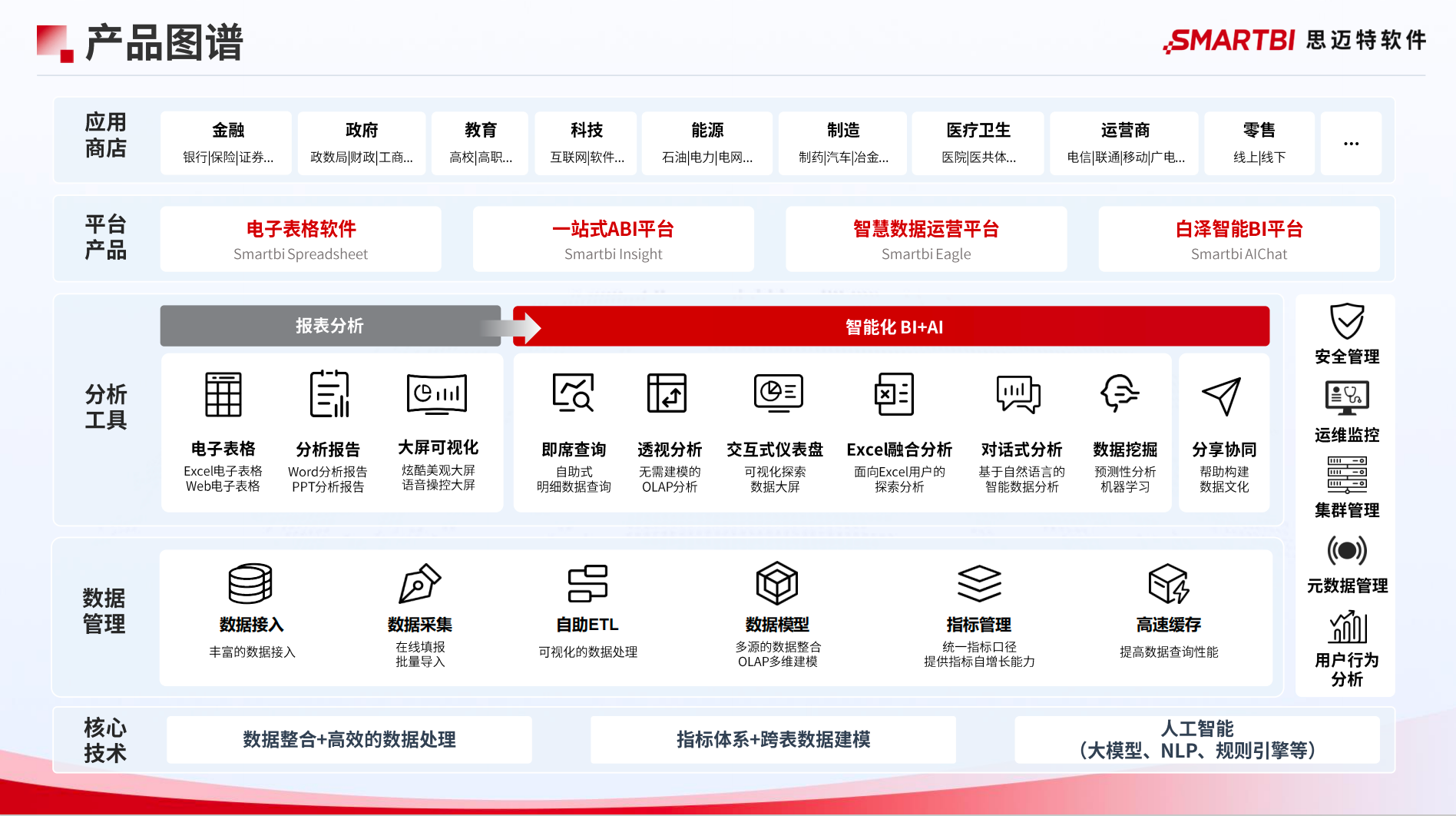Click the 人工智能 core technology box
The height and width of the screenshot is (816, 1456).
pyautogui.click(x=1197, y=739)
